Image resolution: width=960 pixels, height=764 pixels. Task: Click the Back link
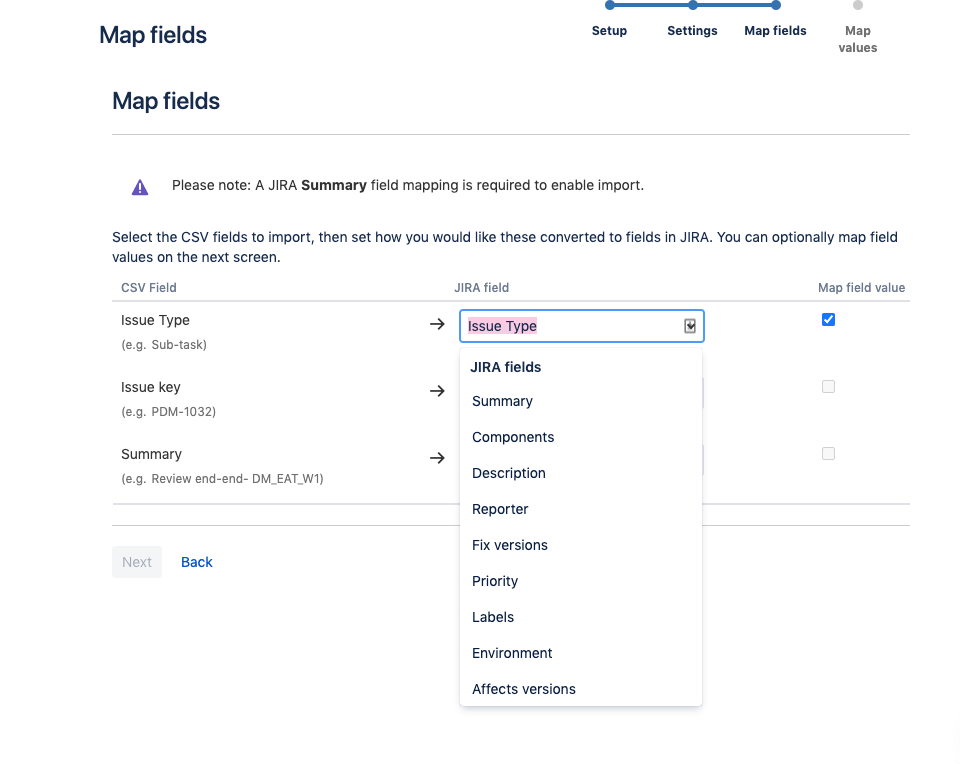tap(197, 562)
